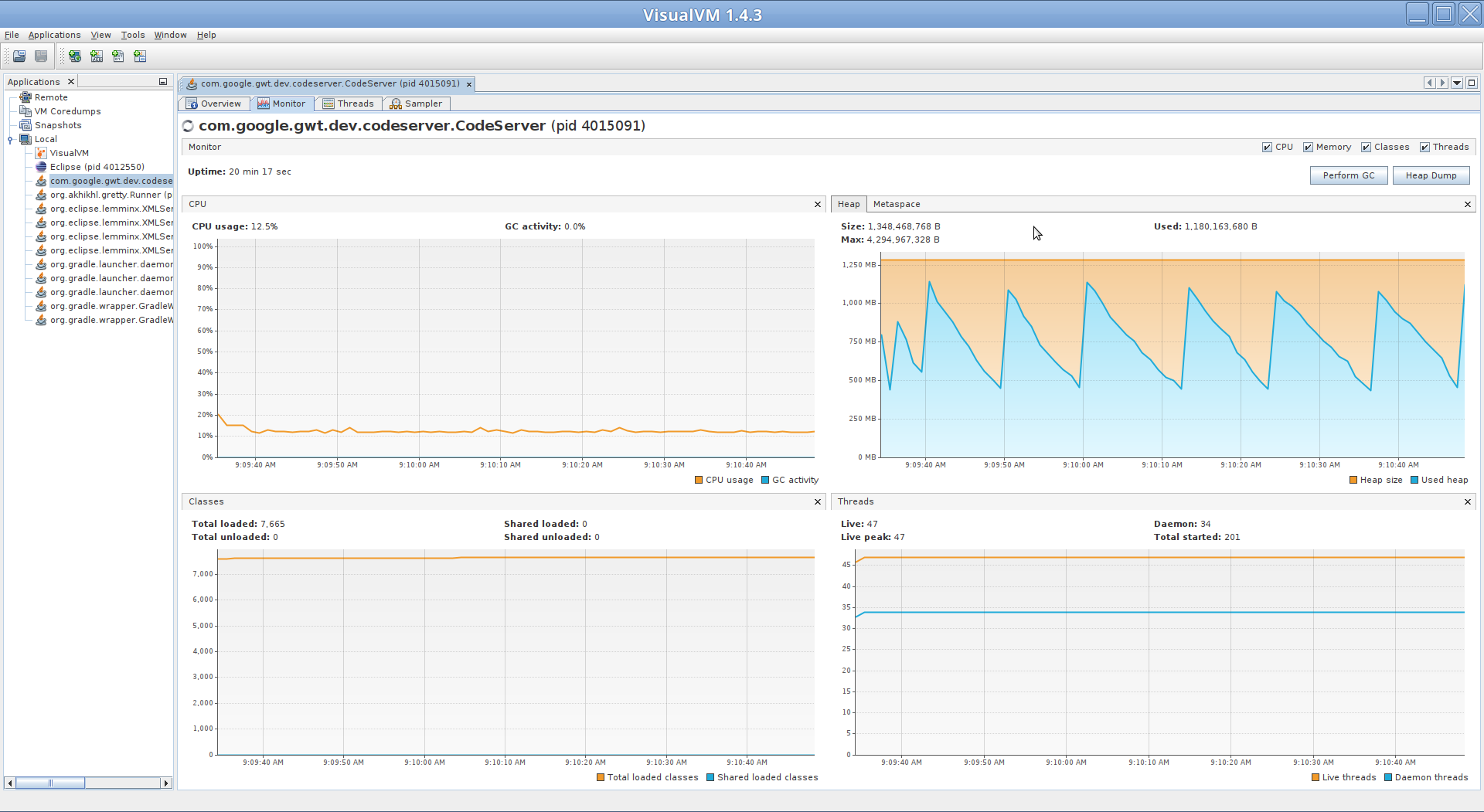Viewport: 1484px width, 812px height.
Task: Click the Heap Dump button
Action: click(1431, 175)
